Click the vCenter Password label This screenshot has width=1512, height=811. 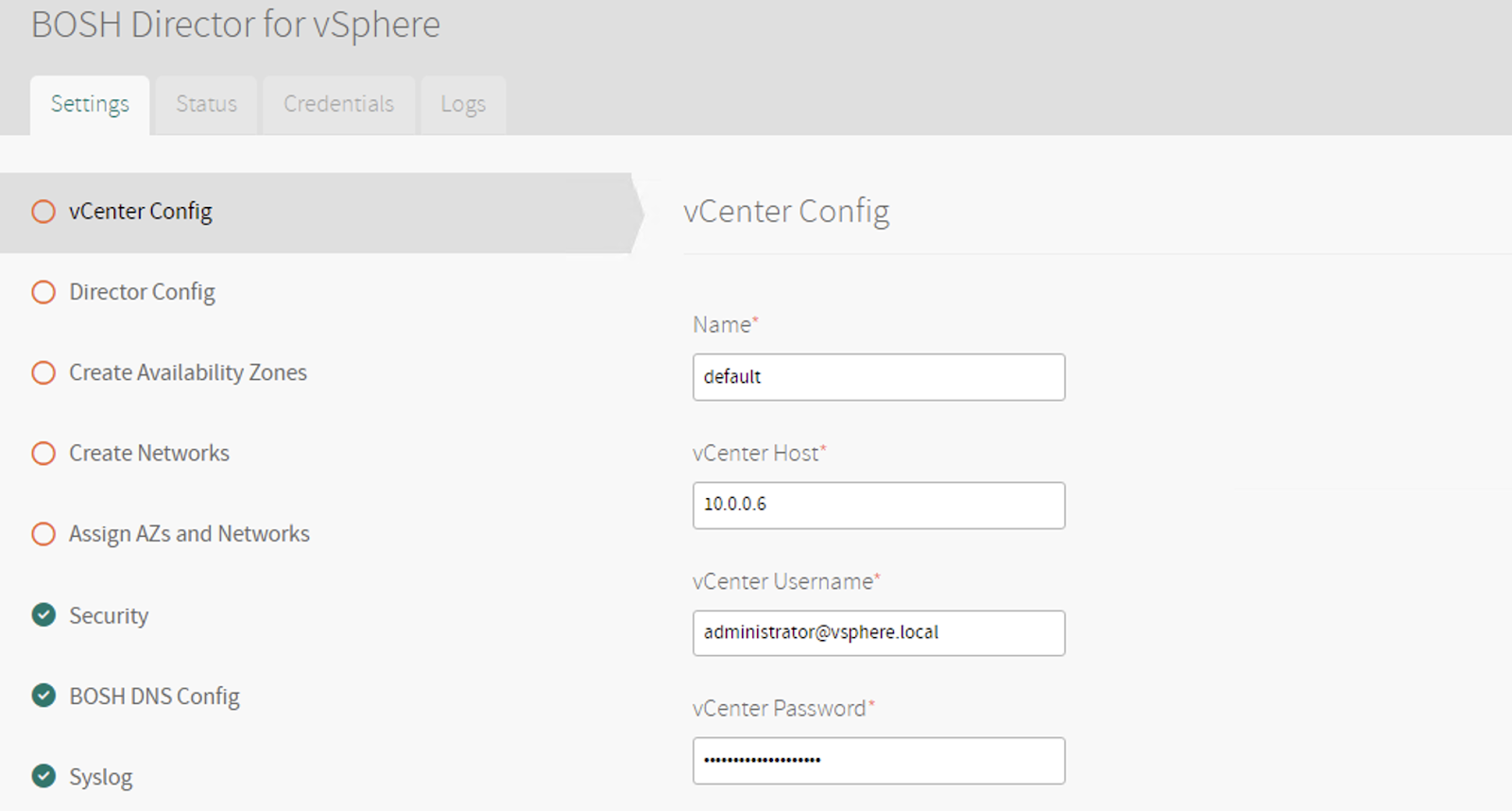coord(783,709)
